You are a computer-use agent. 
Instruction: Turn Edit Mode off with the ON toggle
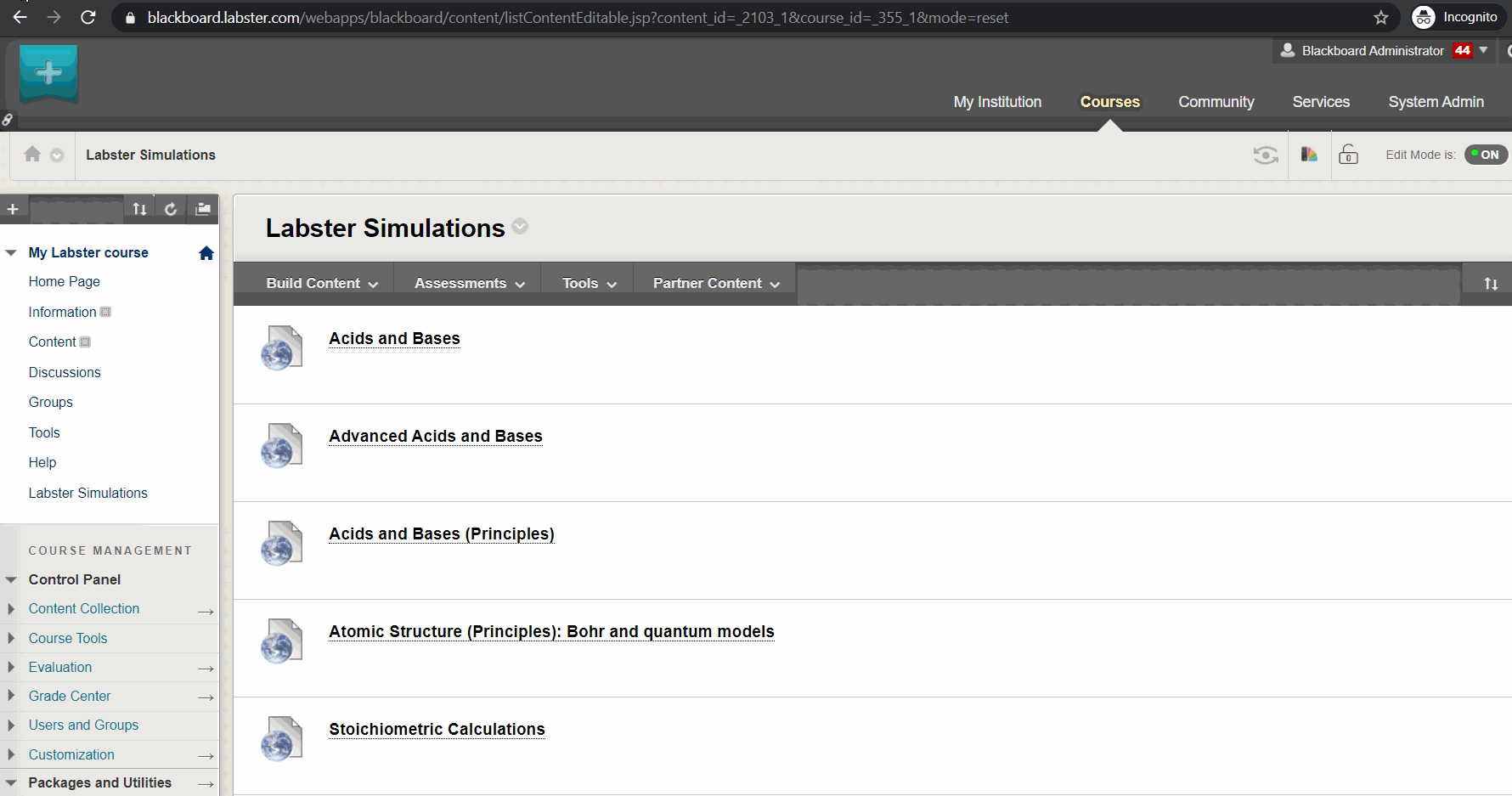pyautogui.click(x=1486, y=155)
